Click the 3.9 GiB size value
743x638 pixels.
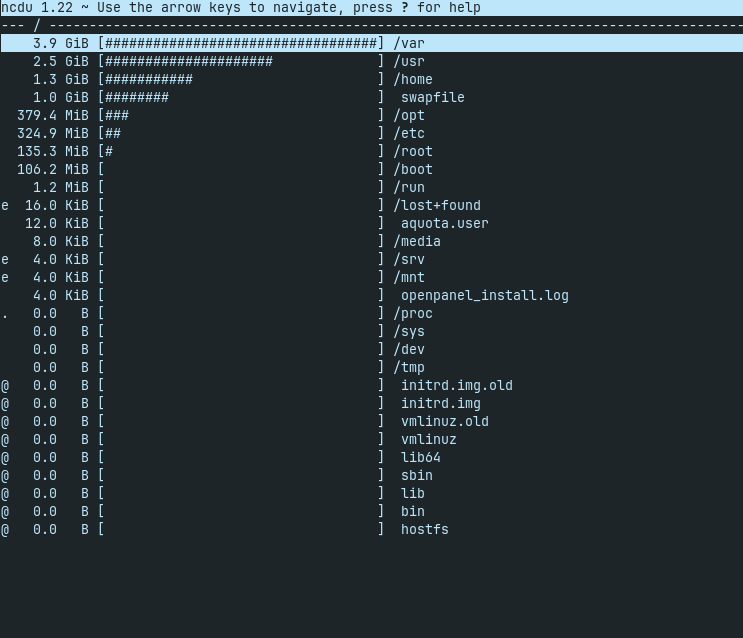pyautogui.click(x=61, y=43)
